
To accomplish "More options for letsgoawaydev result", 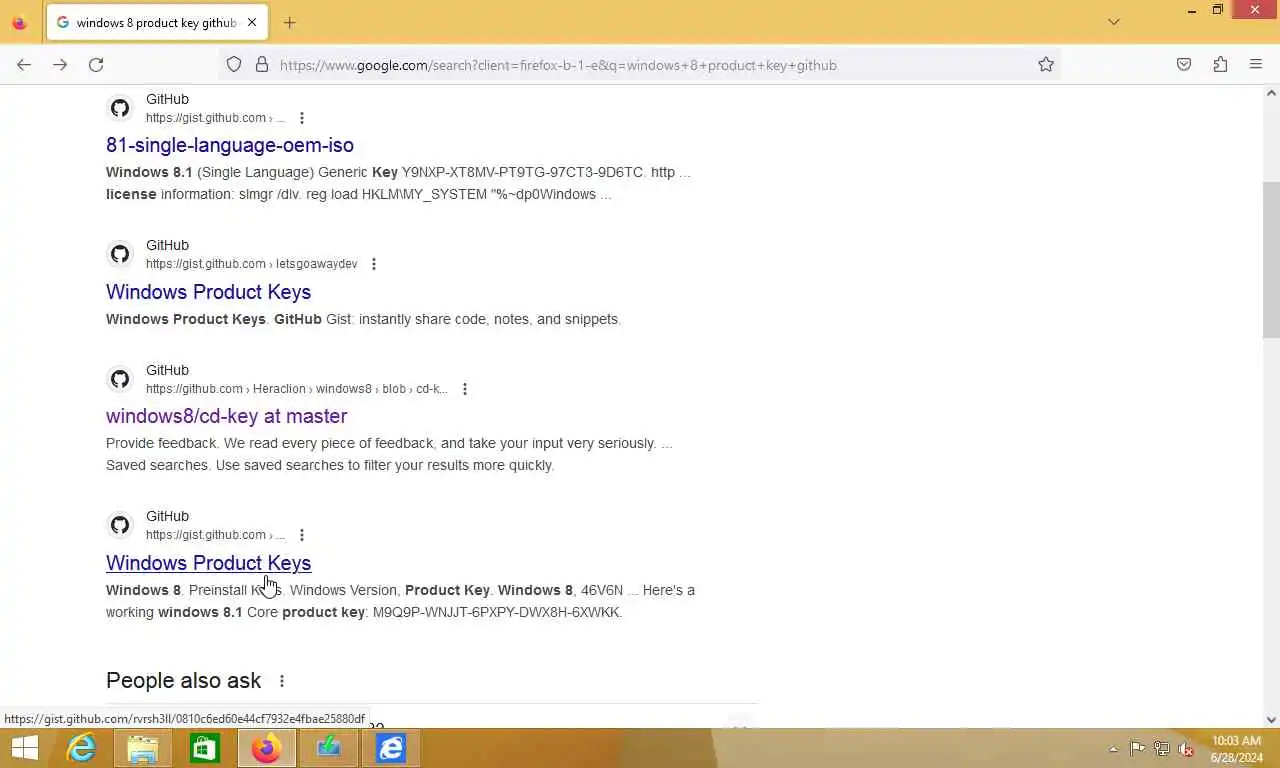I will [374, 264].
